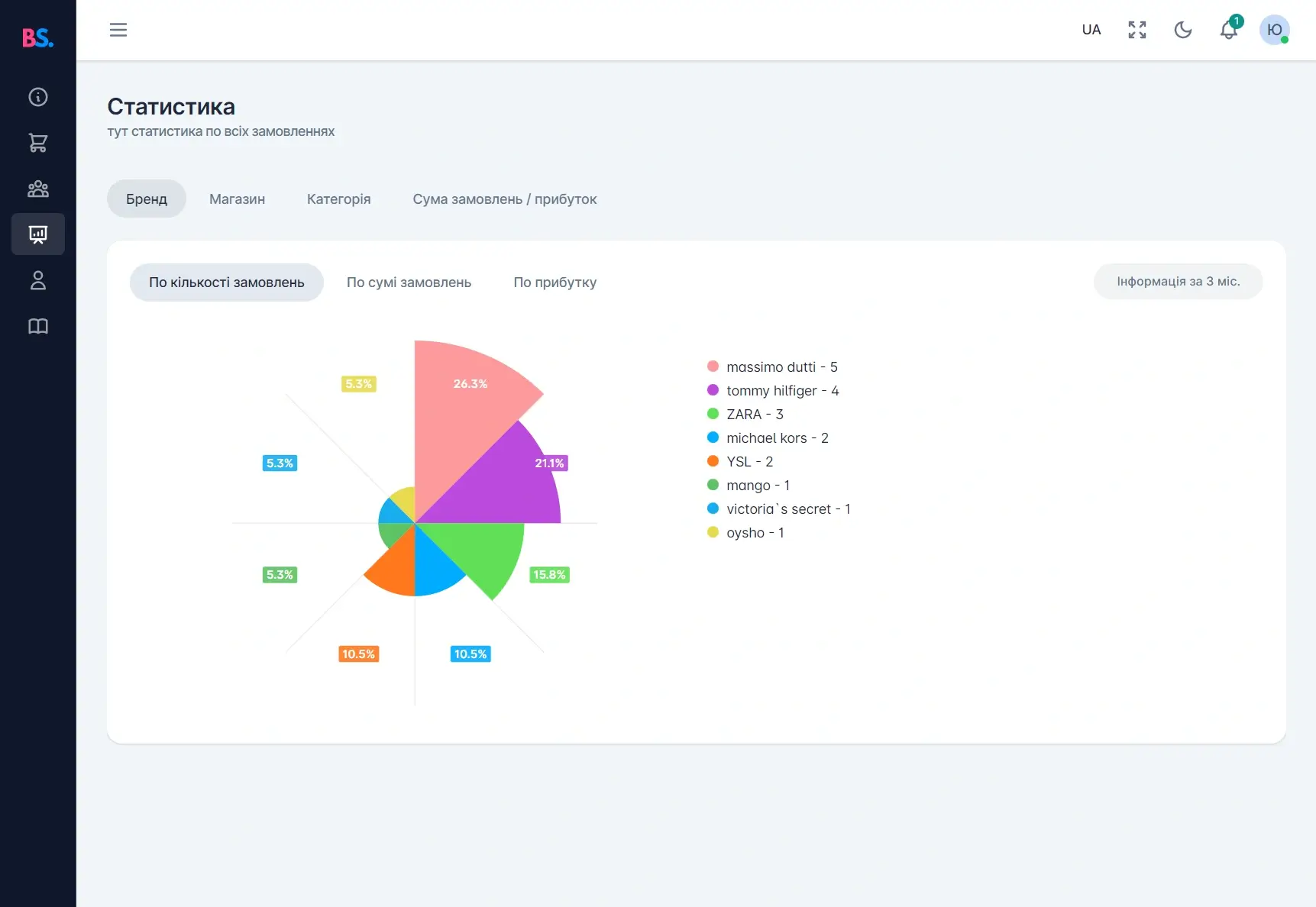Switch to the По прибутку tab

tap(555, 282)
